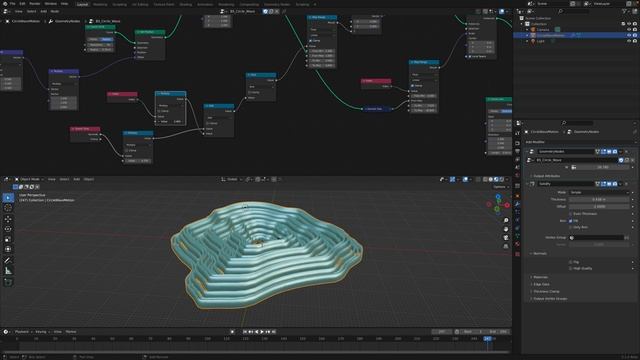The width and height of the screenshot is (640, 360).
Task: Open the Tool properties tab in Properties
Action: pos(518,133)
